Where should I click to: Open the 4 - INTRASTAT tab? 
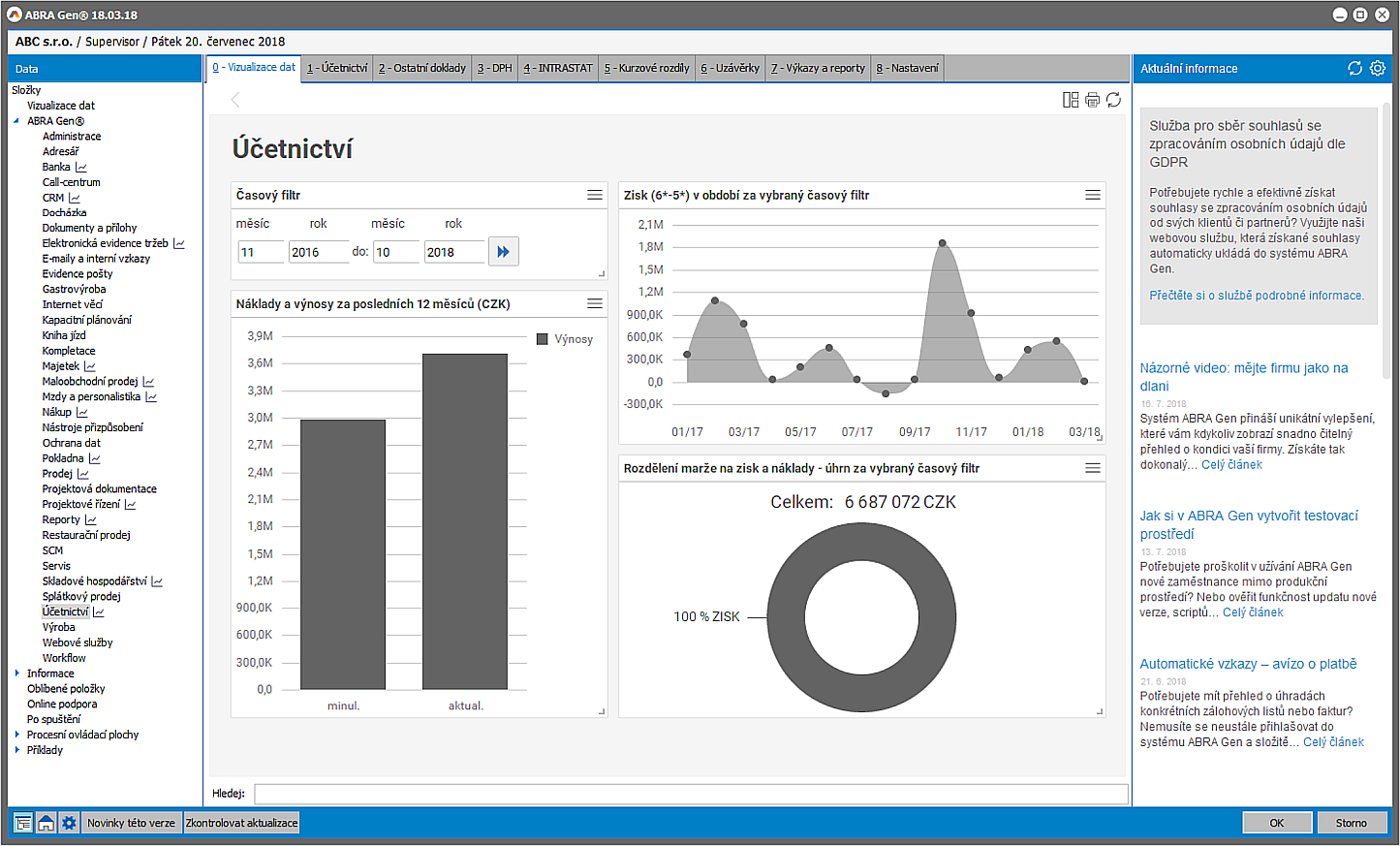point(558,68)
